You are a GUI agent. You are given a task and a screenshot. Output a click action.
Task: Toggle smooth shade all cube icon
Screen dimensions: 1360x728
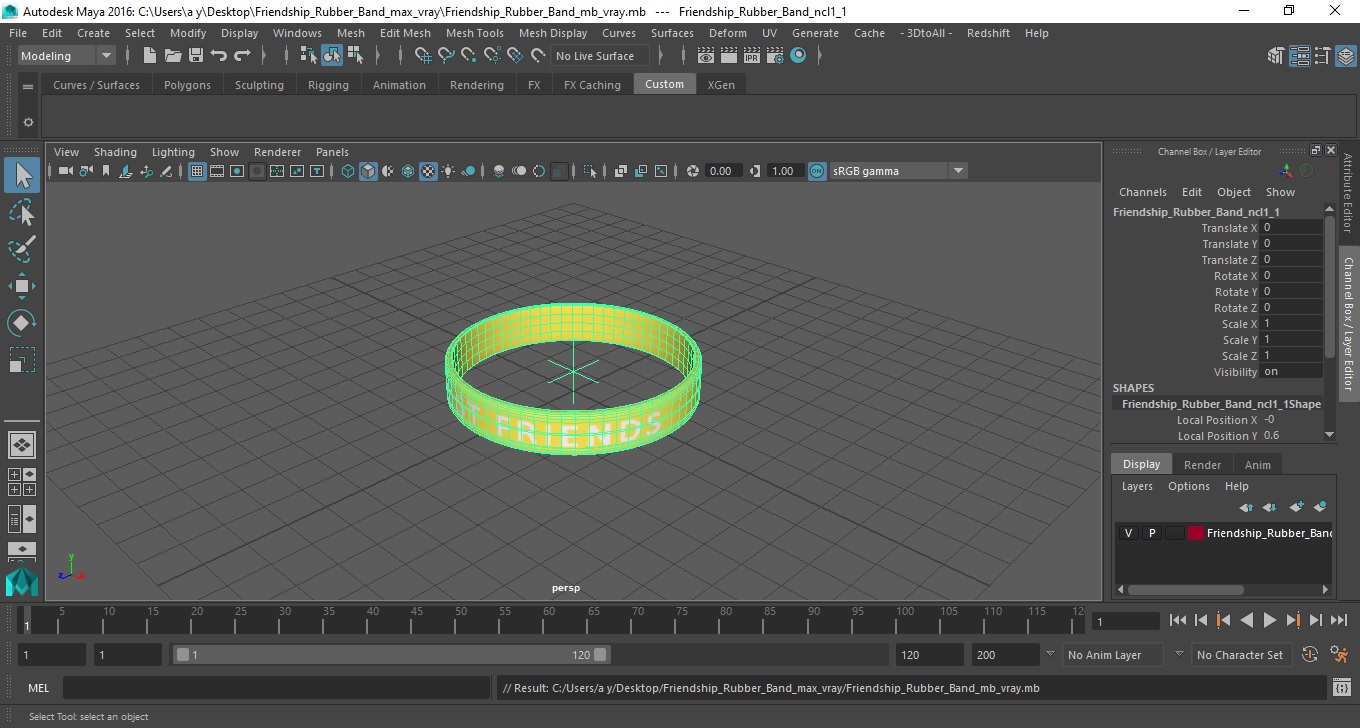tap(368, 171)
